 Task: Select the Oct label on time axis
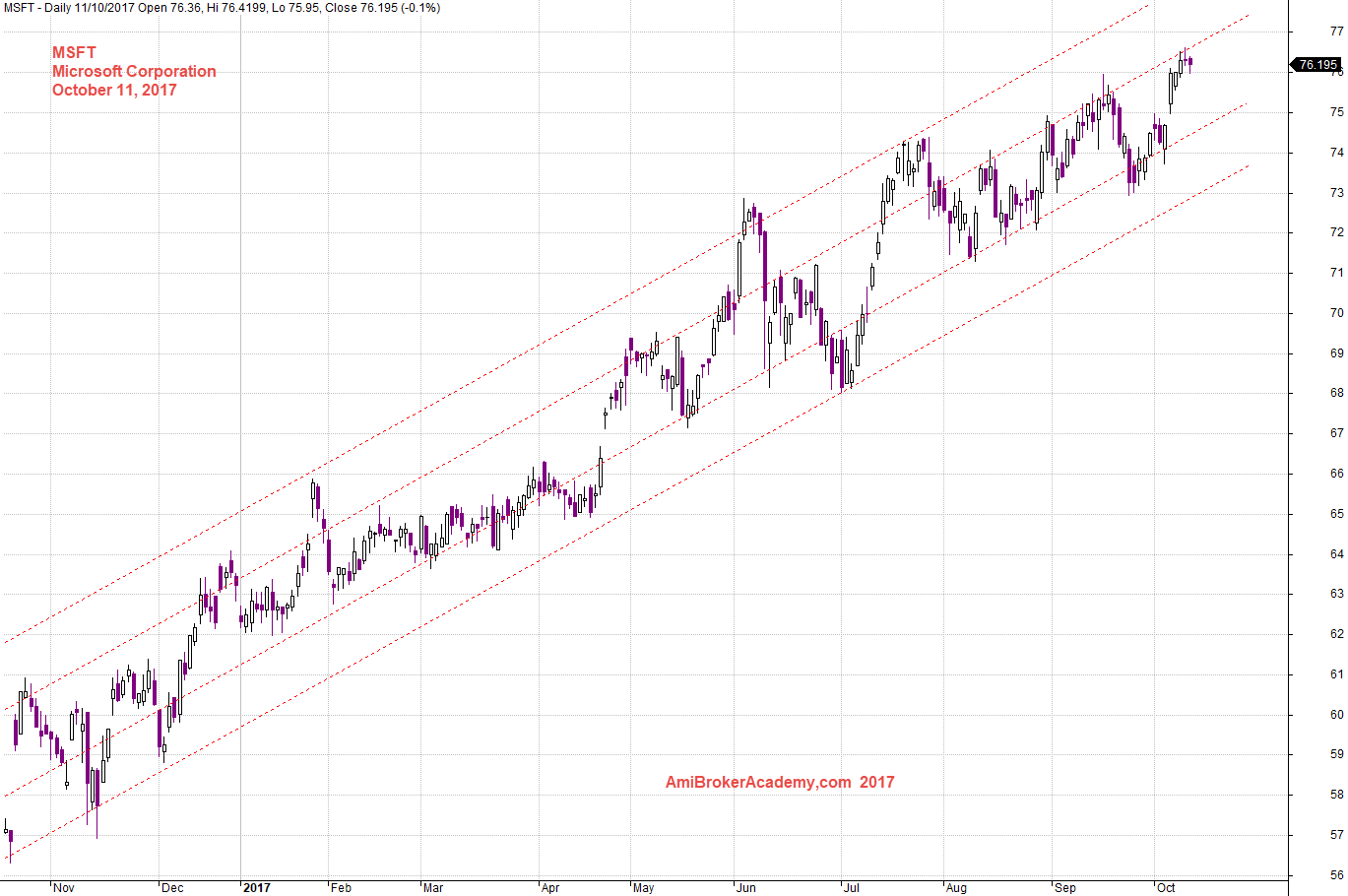[1166, 888]
